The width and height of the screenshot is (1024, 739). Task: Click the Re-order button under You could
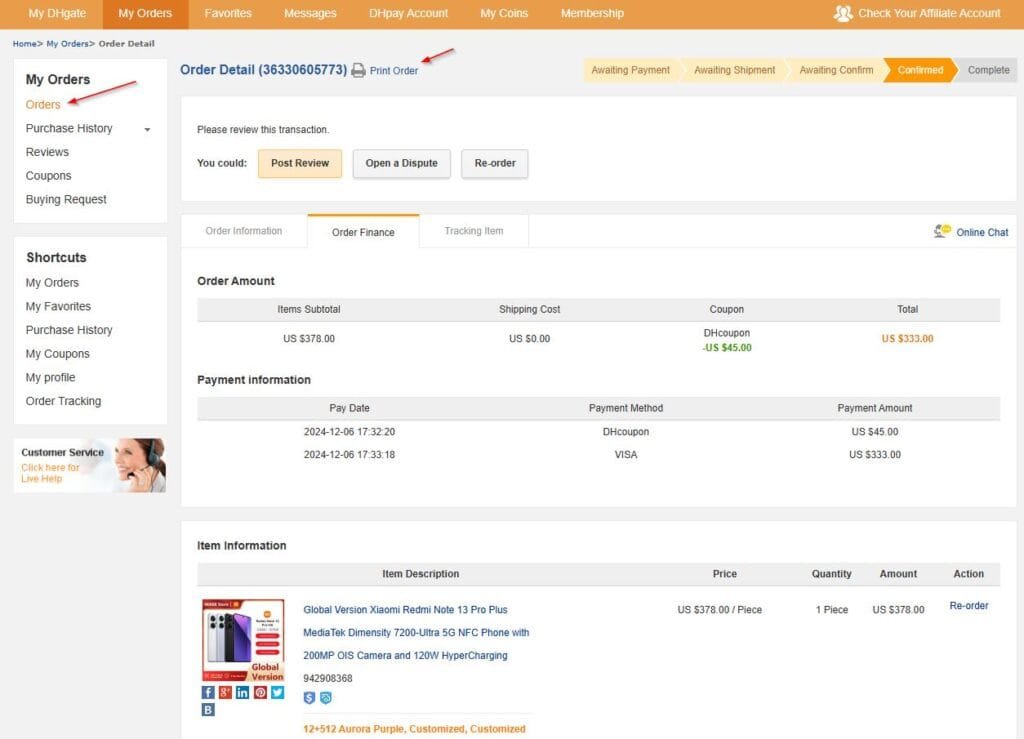coord(495,163)
